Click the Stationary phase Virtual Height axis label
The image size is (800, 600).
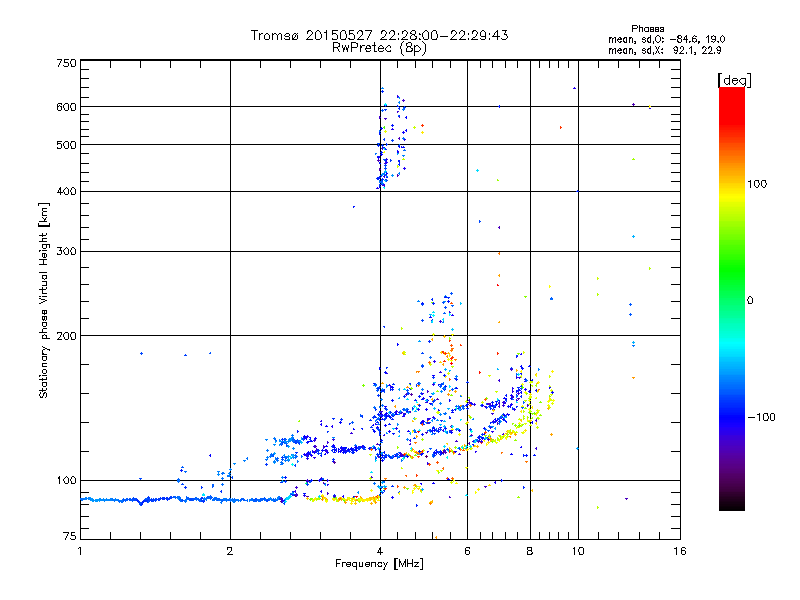pos(44,301)
